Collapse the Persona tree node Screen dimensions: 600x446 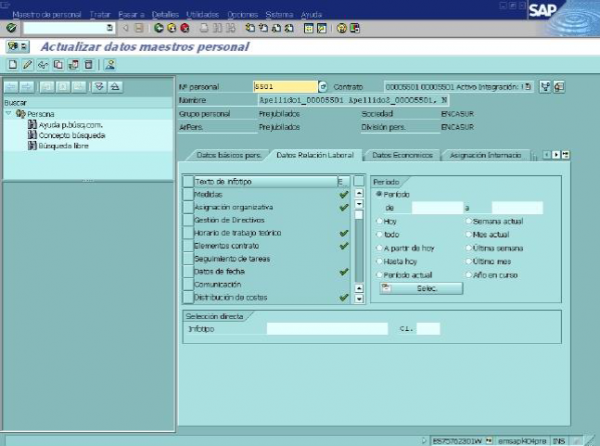point(8,114)
